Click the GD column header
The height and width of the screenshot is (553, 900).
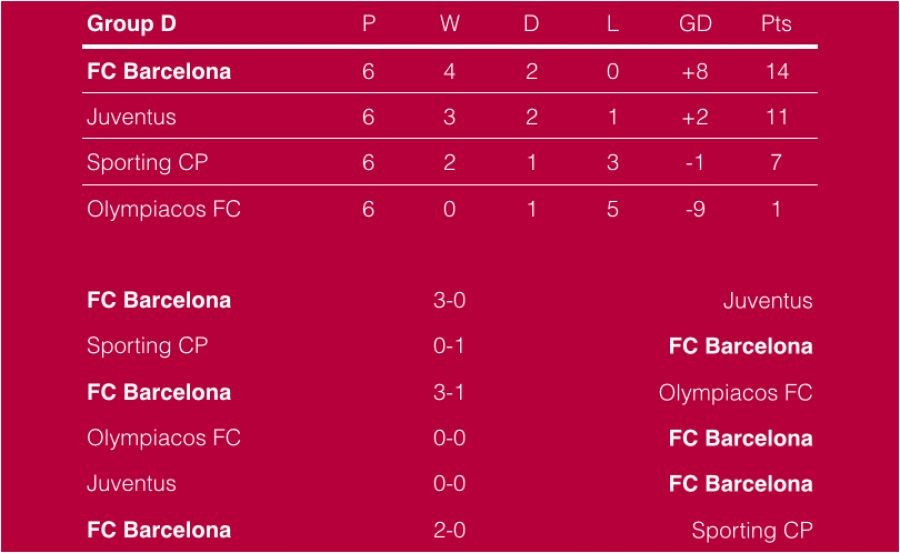695,24
